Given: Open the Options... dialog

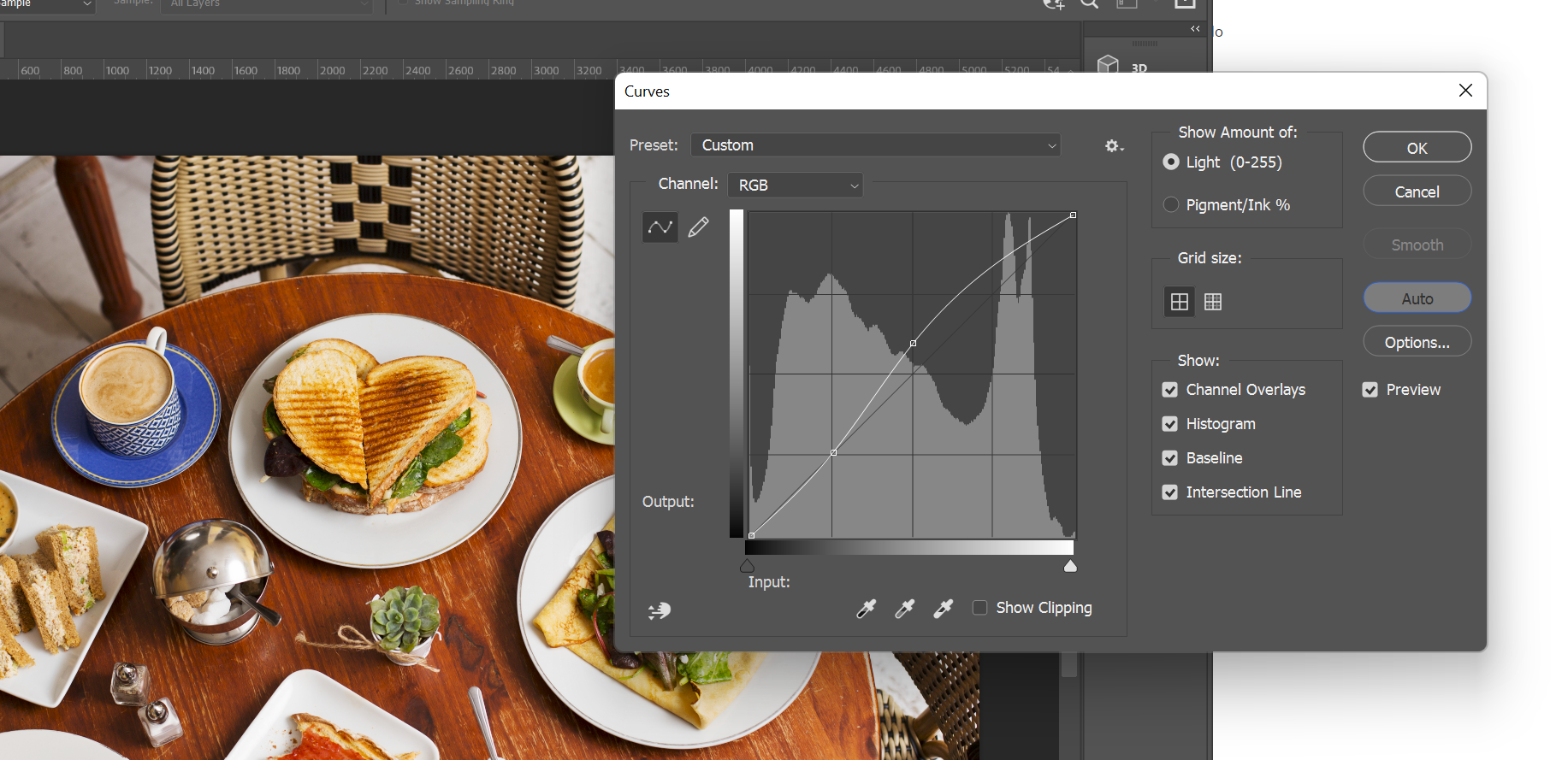Looking at the screenshot, I should (1417, 342).
